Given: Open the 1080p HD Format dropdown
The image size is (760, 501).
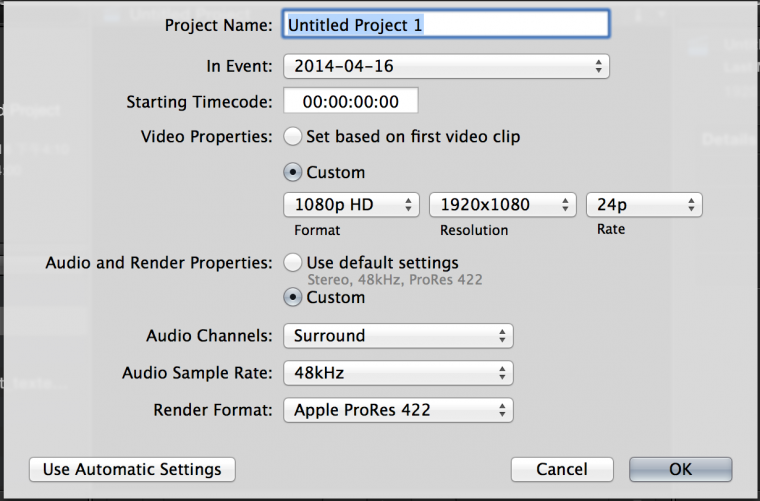Looking at the screenshot, I should click(x=351, y=205).
